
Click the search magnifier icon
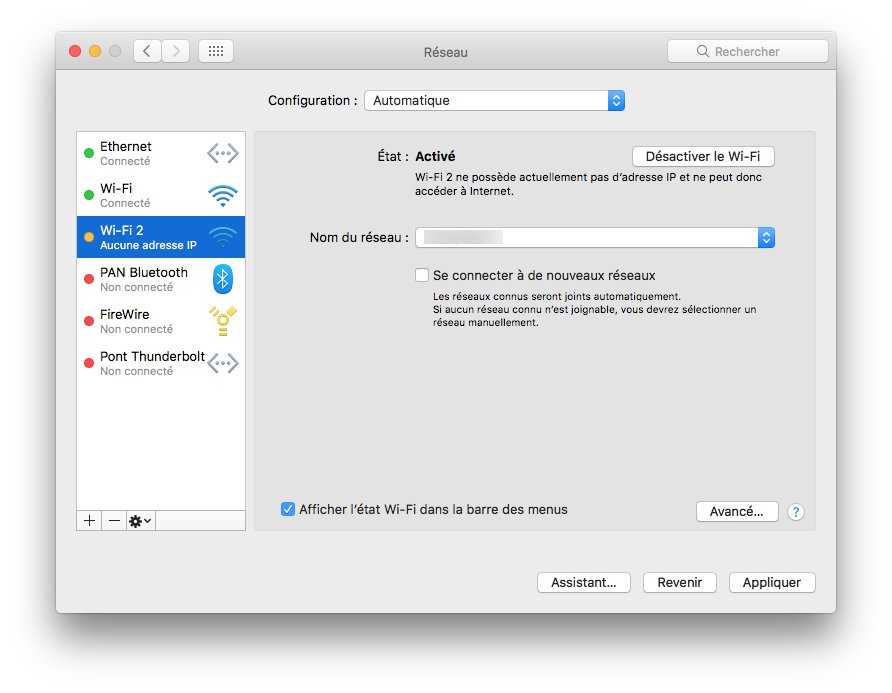click(703, 51)
